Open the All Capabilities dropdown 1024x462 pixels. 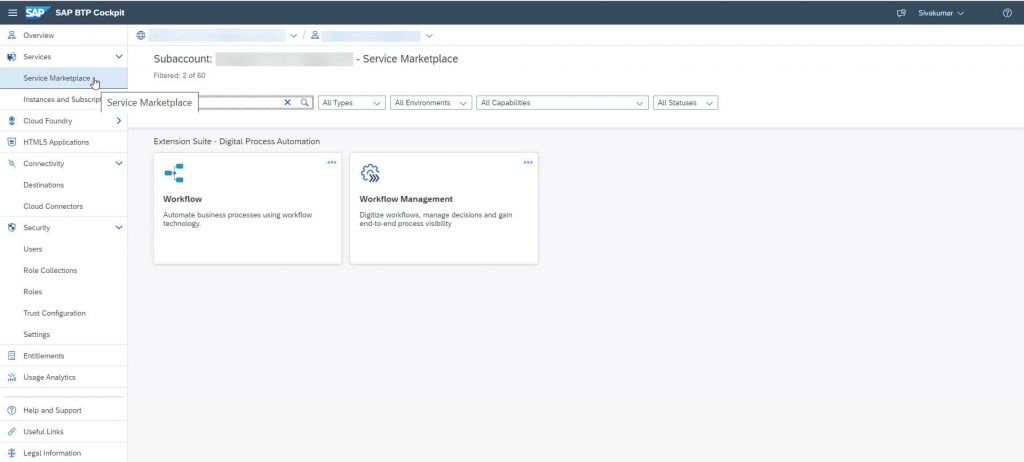[562, 103]
